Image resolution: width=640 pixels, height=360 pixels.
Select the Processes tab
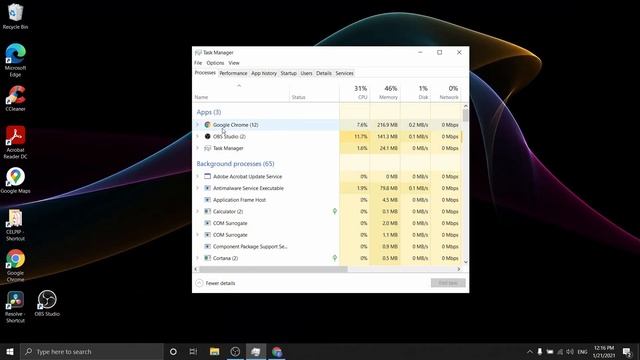pyautogui.click(x=205, y=73)
